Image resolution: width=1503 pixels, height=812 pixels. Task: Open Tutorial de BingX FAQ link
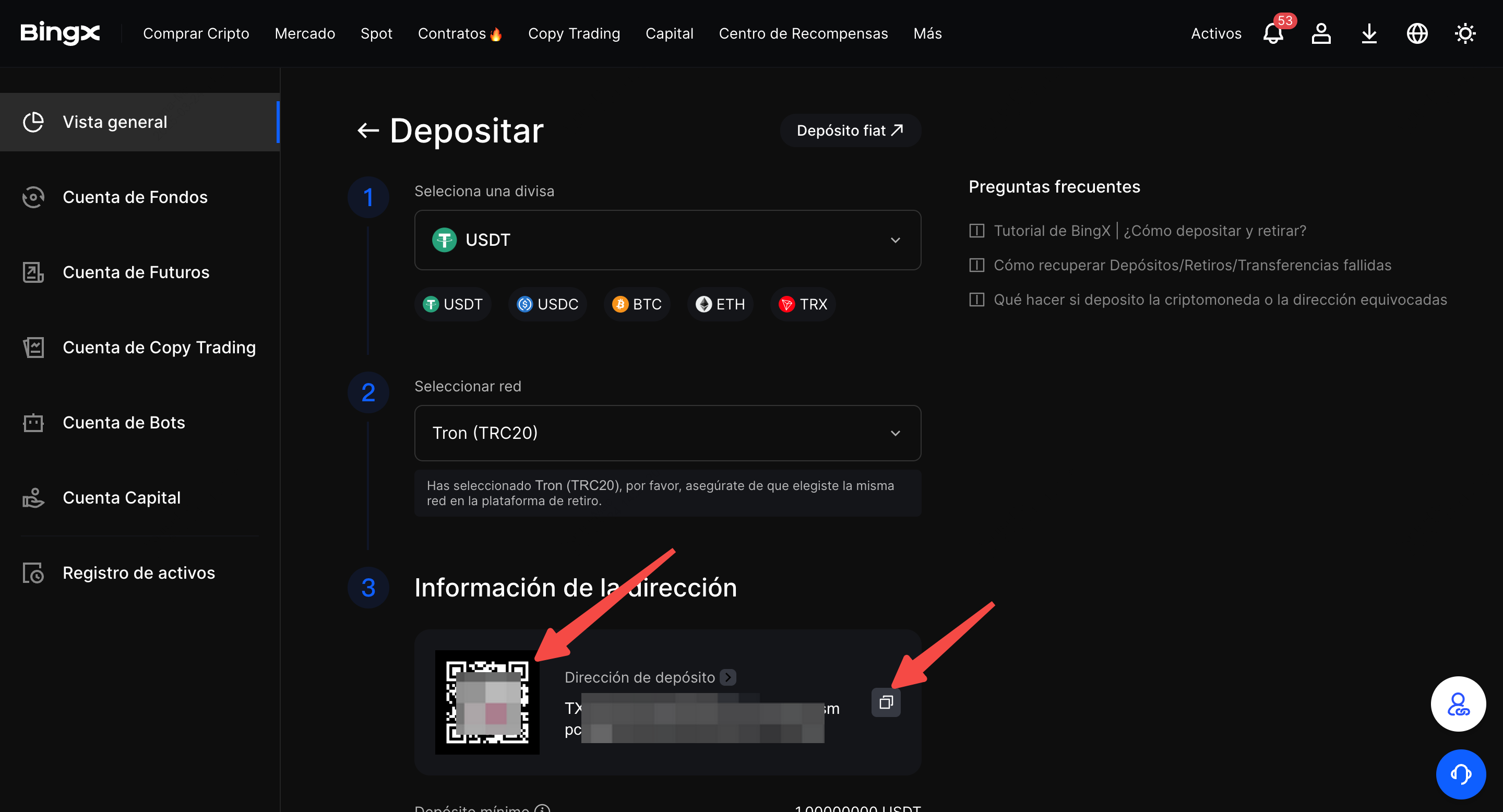tap(1149, 231)
